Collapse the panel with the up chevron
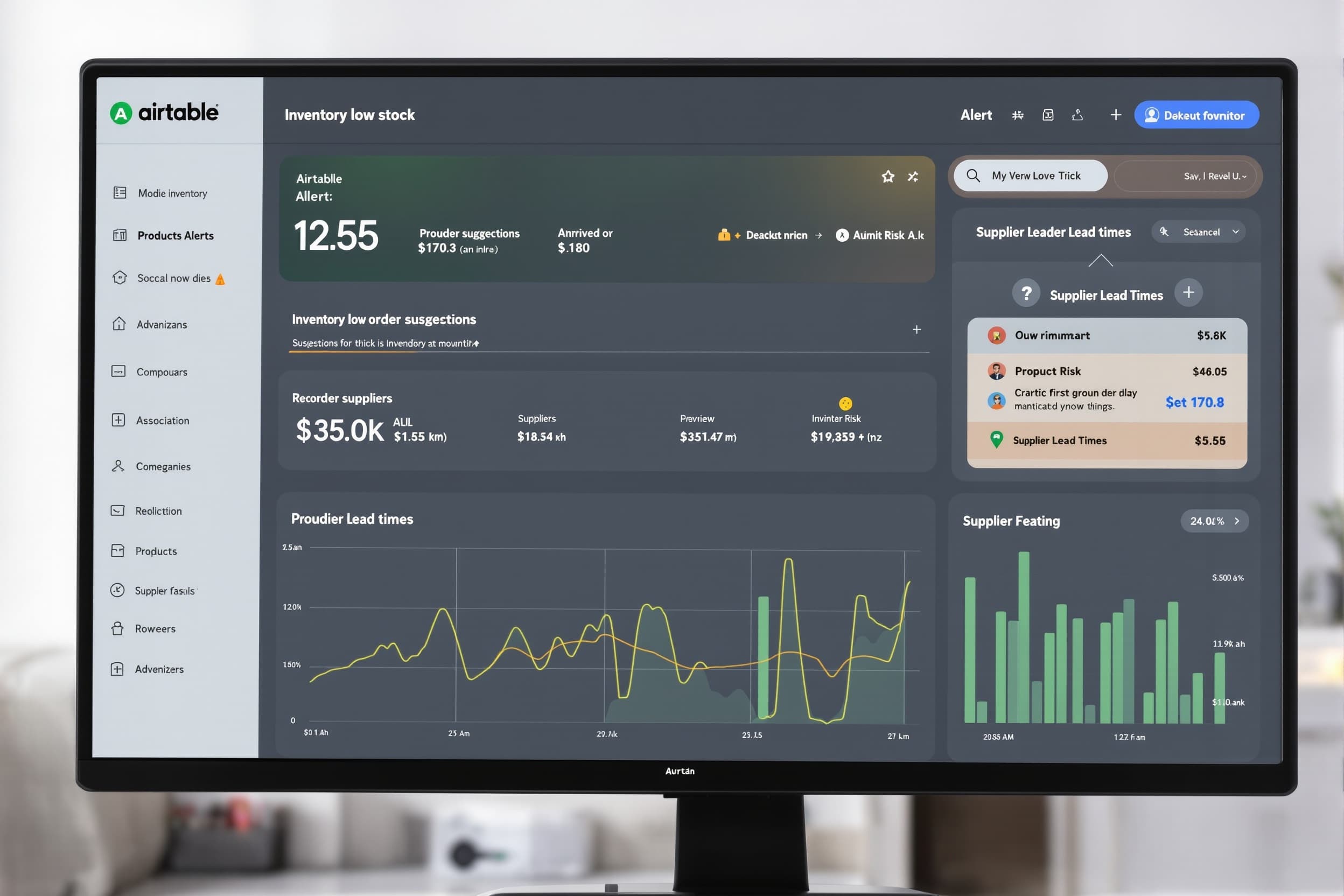The width and height of the screenshot is (1344, 896). [1101, 261]
